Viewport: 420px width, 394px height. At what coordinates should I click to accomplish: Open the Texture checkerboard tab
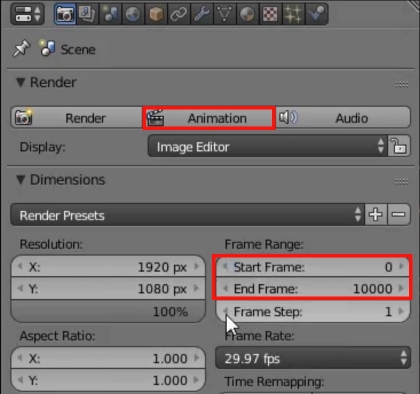click(x=270, y=14)
